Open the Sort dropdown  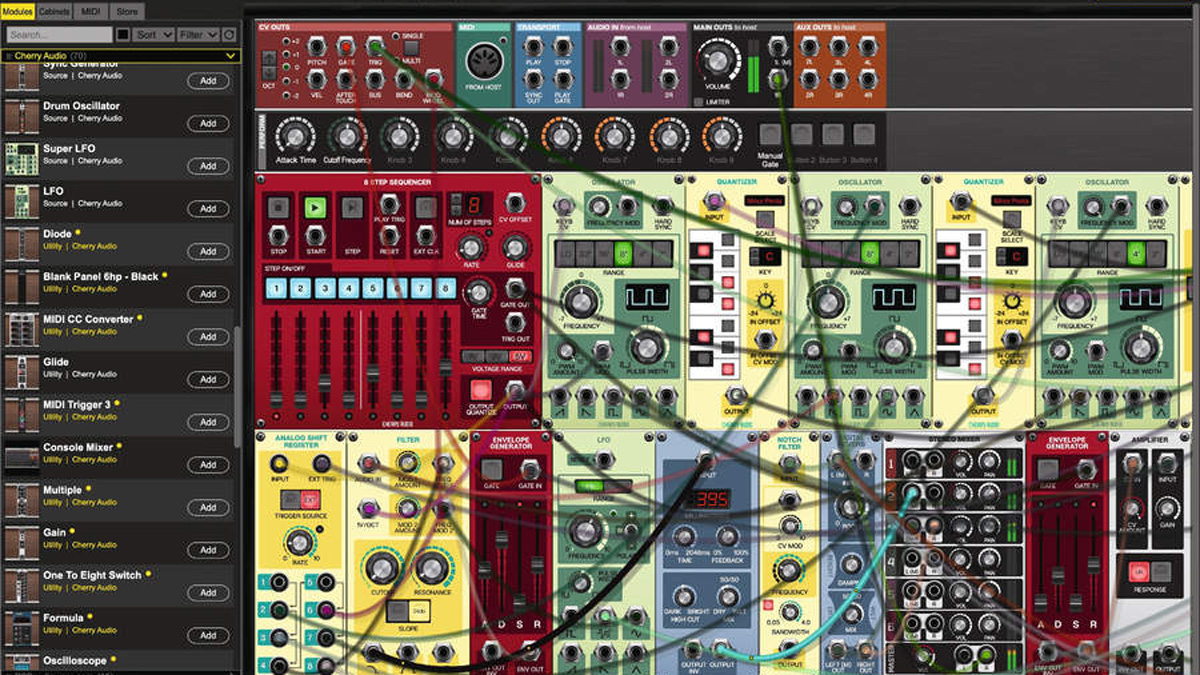pos(154,34)
